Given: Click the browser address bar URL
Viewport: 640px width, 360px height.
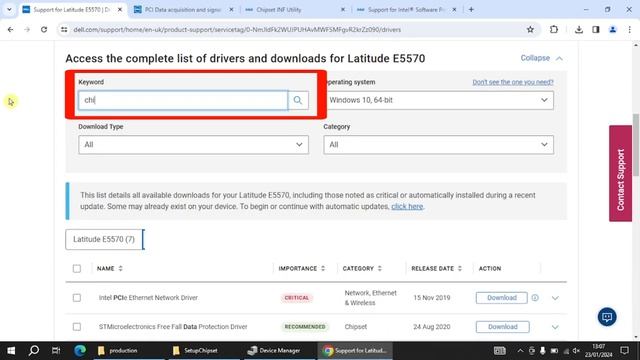Looking at the screenshot, I should coord(237,29).
